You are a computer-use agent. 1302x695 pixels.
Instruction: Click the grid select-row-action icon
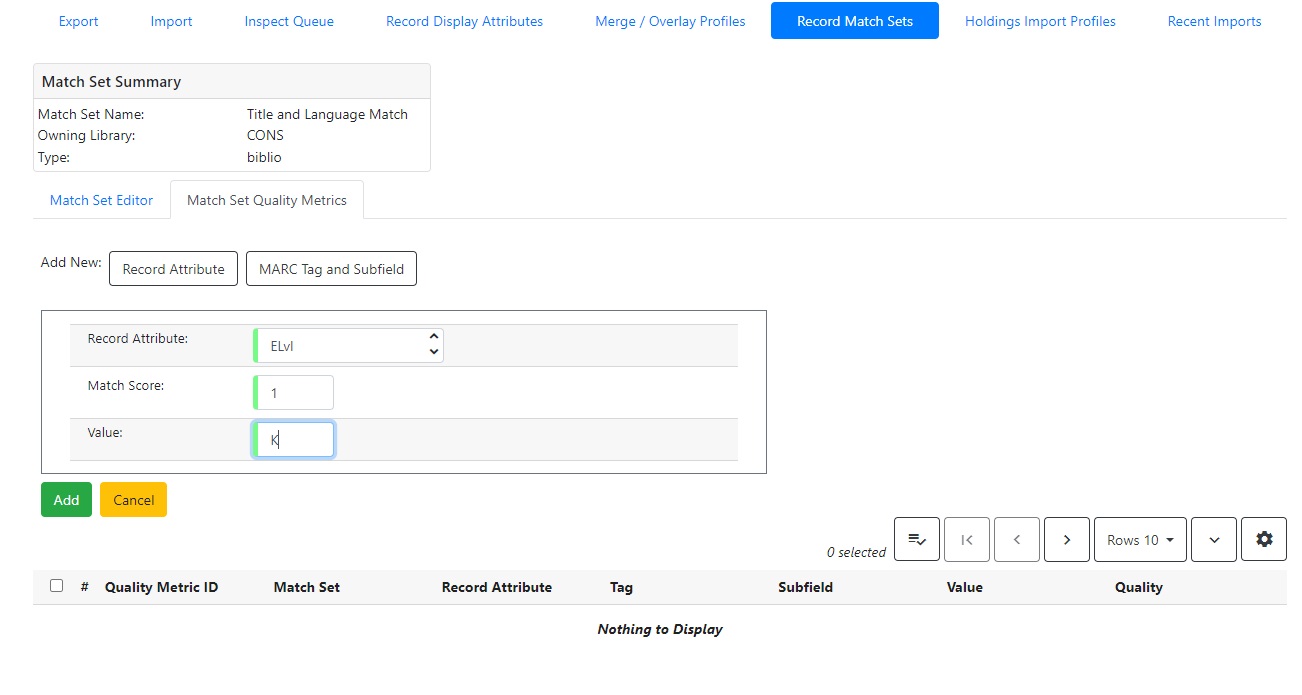tap(916, 539)
